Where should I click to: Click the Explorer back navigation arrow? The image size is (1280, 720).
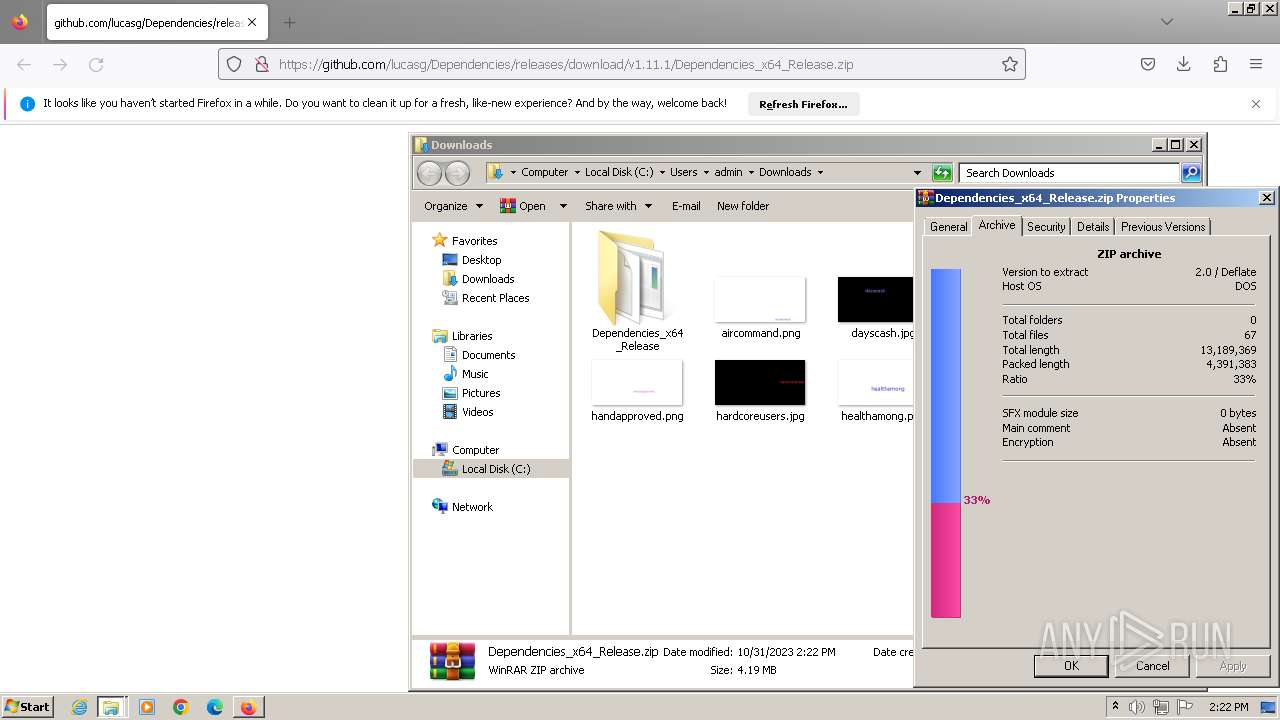pyautogui.click(x=429, y=173)
